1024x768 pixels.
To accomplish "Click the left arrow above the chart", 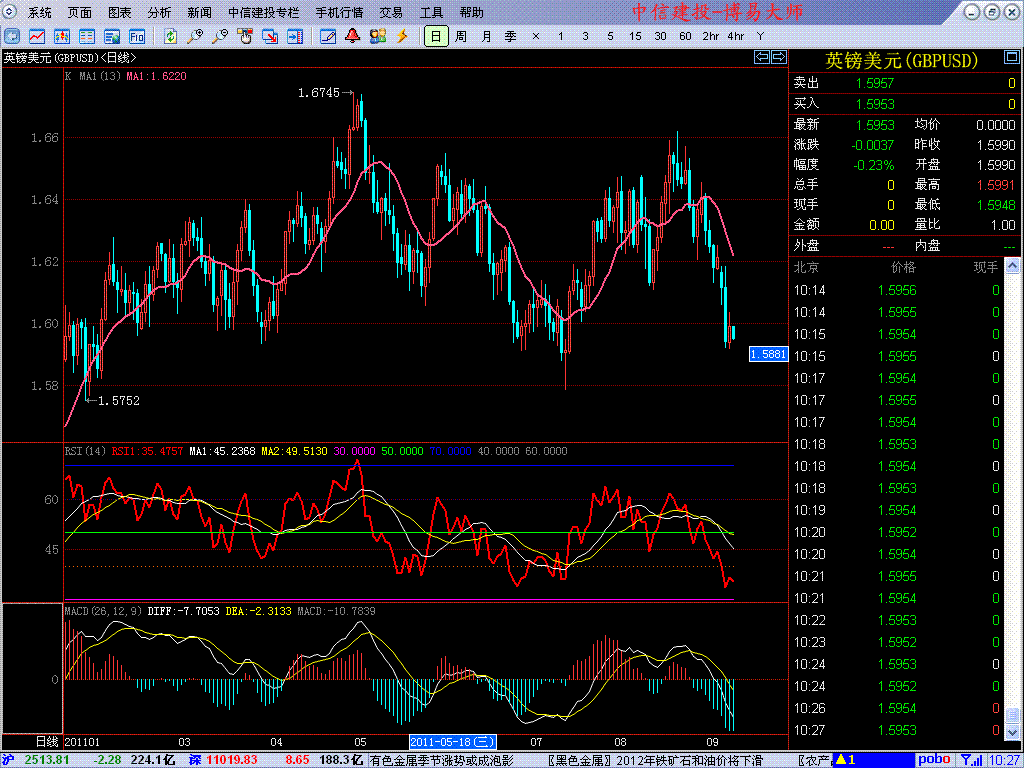I will coord(761,57).
